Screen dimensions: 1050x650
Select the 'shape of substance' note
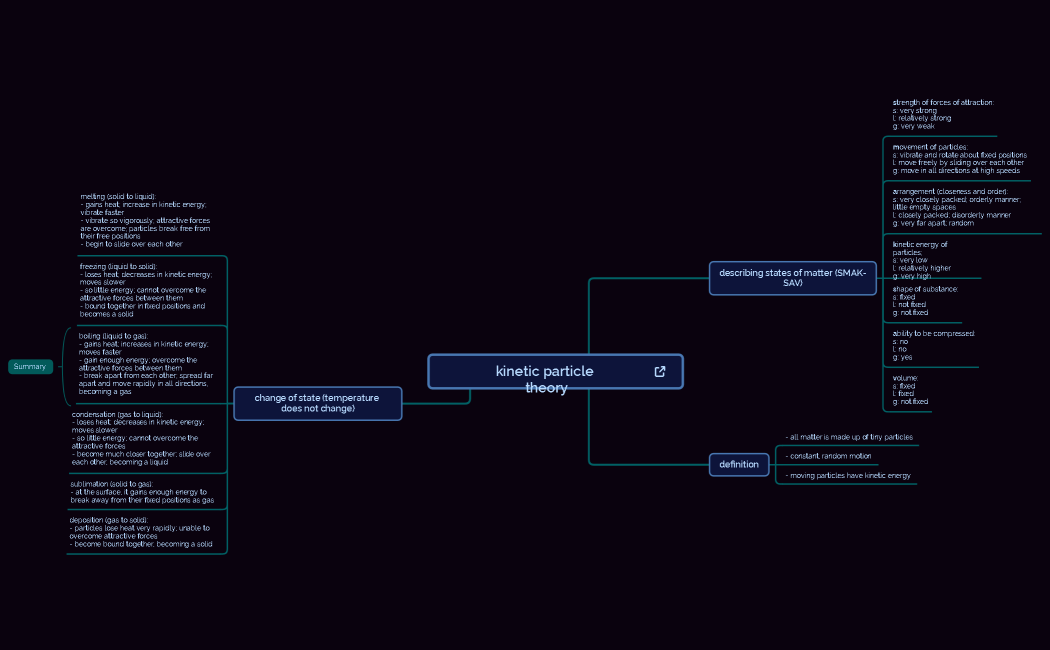coord(924,301)
